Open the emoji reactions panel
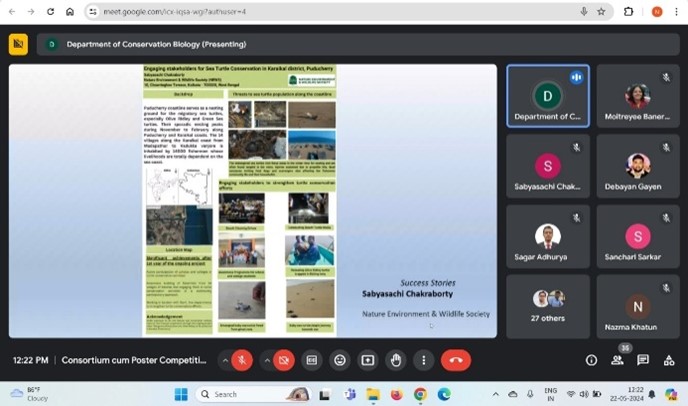Viewport: 688px width, 406px height. pyautogui.click(x=340, y=360)
